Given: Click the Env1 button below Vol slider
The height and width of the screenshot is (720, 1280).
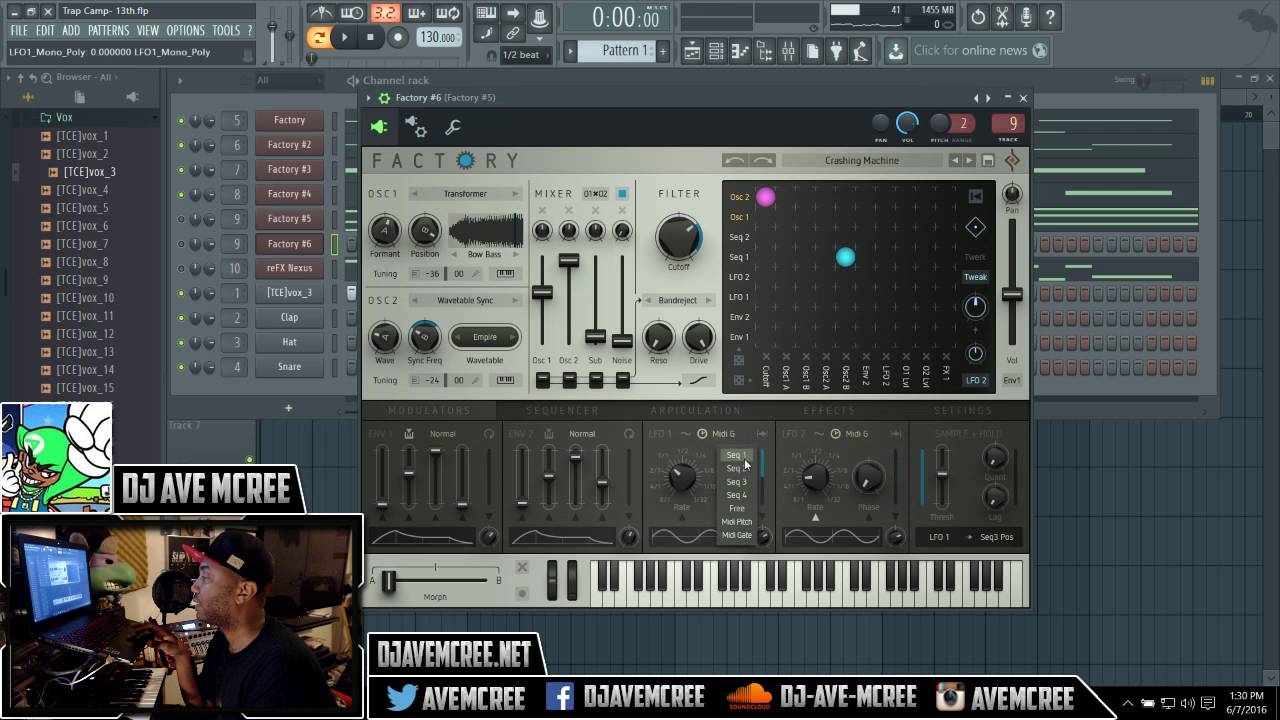Looking at the screenshot, I should [x=1012, y=380].
